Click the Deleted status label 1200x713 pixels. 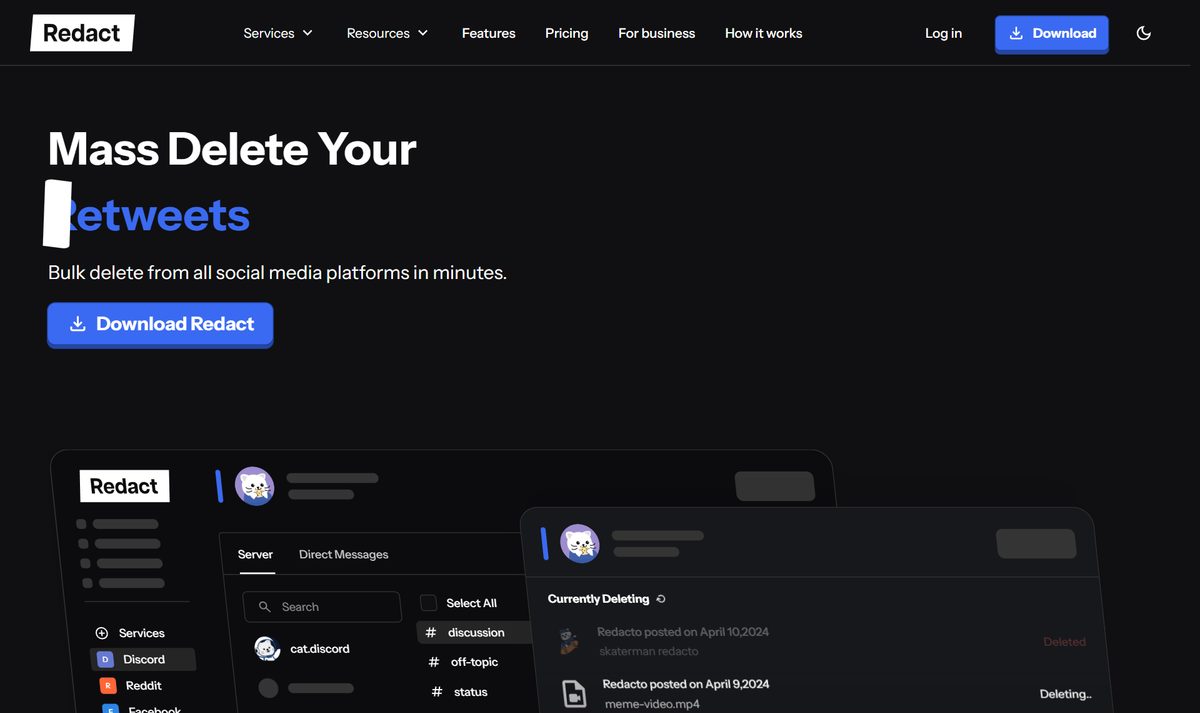[1064, 642]
